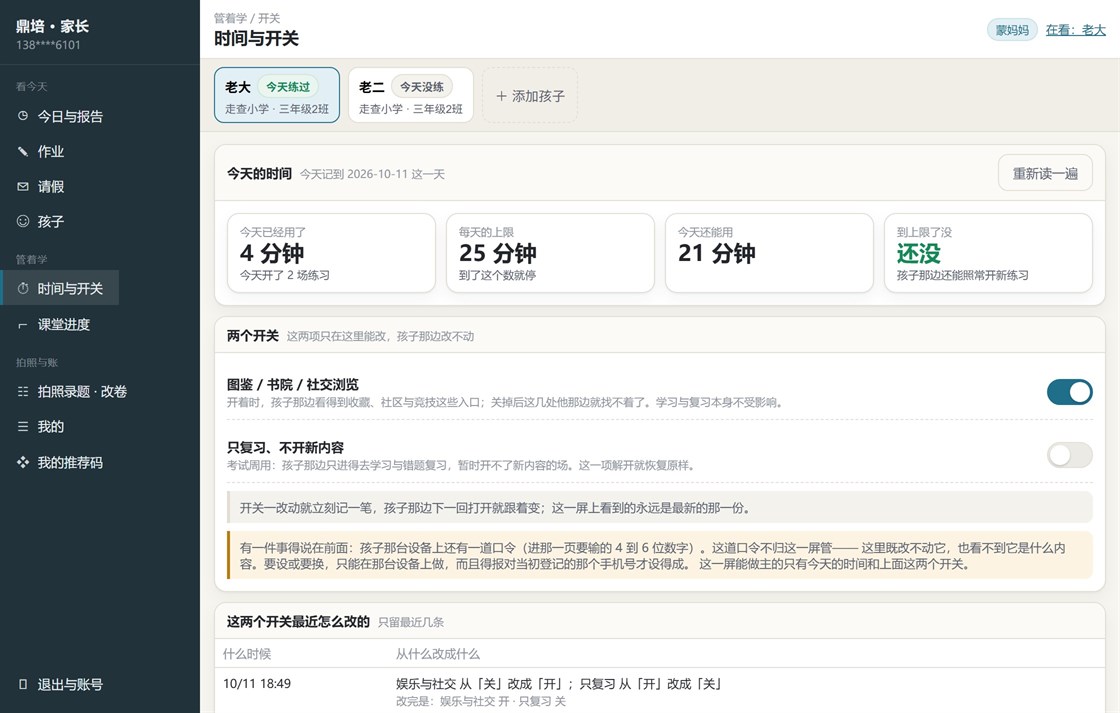The height and width of the screenshot is (713, 1120).
Task: Click the icon beside 退出与账号
Action: click(x=23, y=684)
